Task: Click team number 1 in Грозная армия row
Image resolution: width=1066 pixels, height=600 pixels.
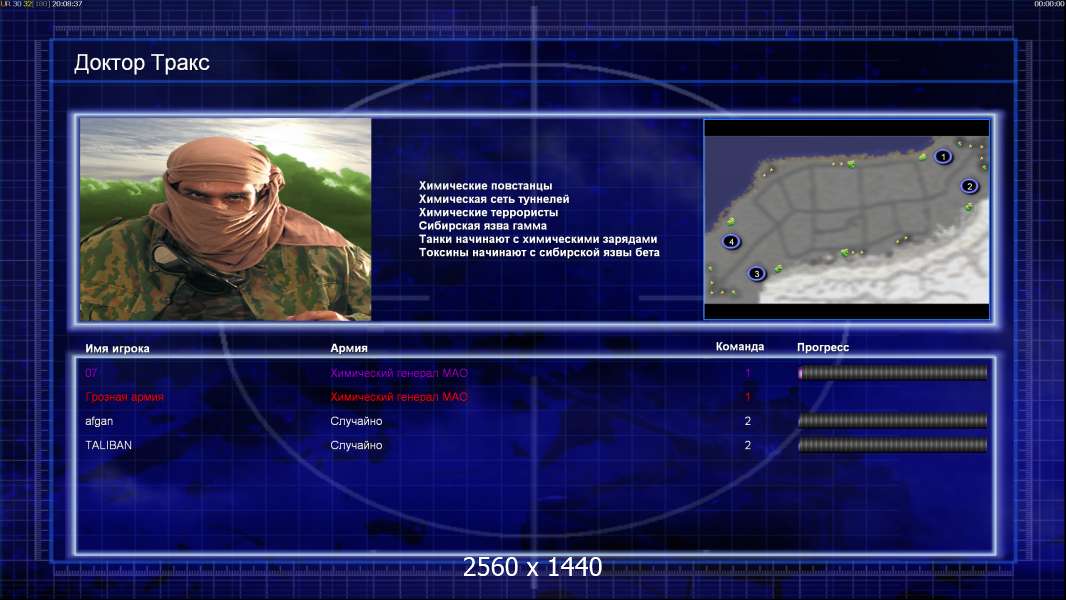Action: (748, 397)
